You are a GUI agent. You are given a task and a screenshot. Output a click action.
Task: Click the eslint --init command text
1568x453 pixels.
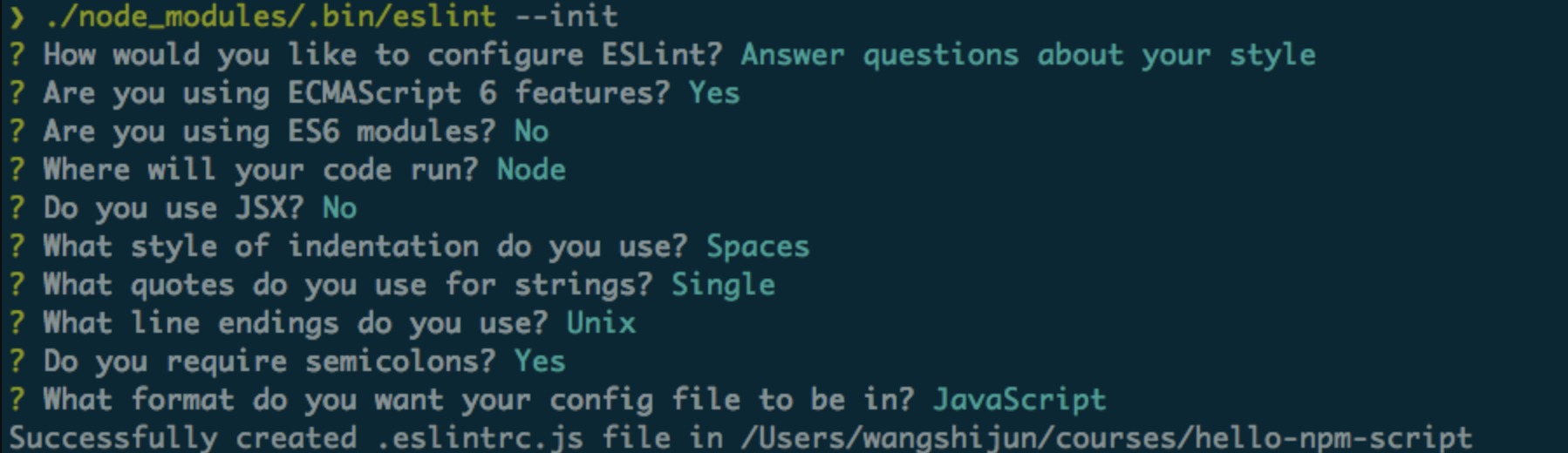331,16
